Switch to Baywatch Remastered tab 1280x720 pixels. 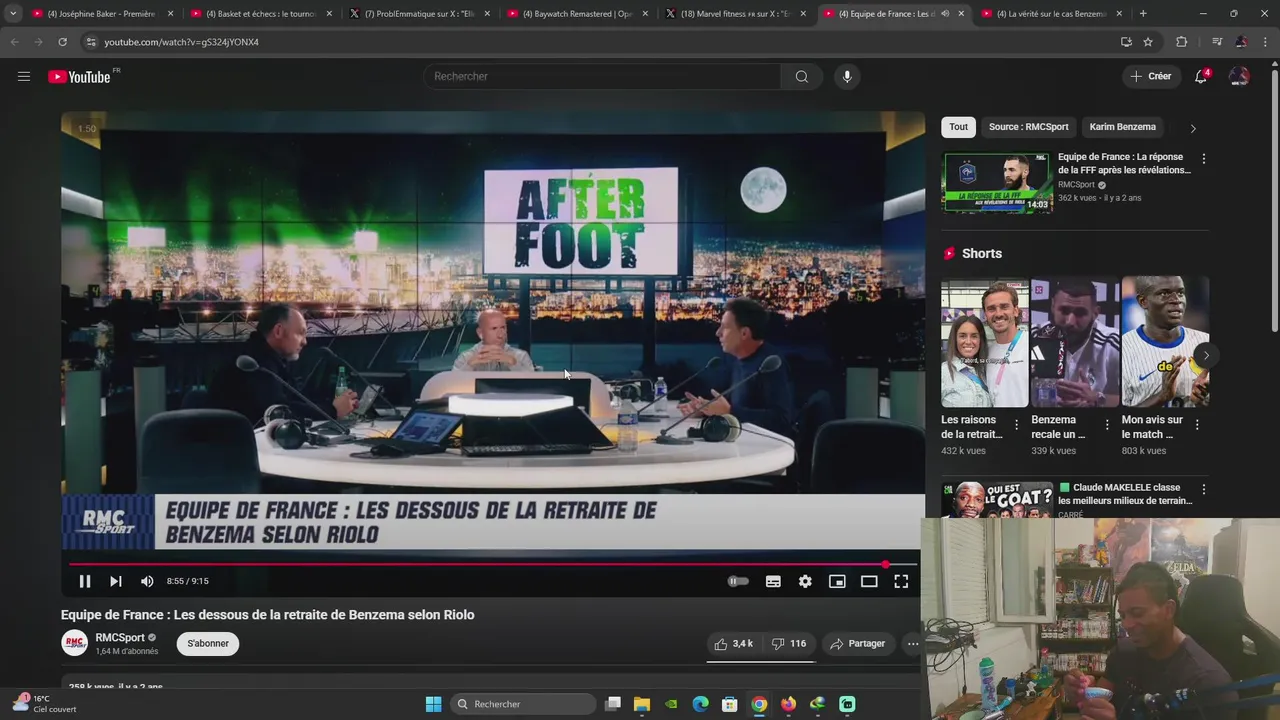pos(578,14)
